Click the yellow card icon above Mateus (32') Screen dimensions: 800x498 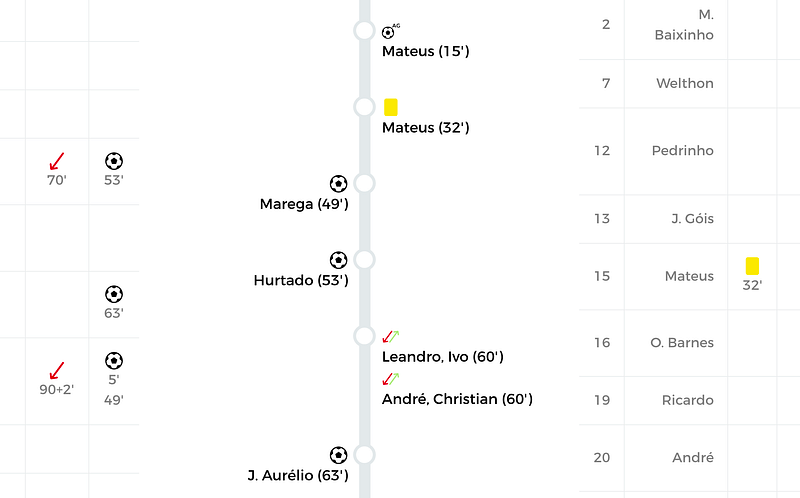click(x=390, y=107)
